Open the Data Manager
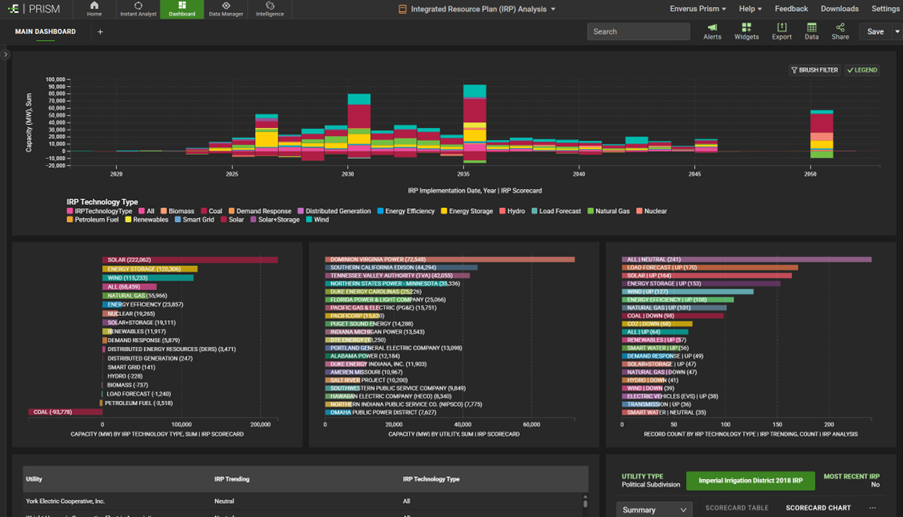 pos(225,9)
